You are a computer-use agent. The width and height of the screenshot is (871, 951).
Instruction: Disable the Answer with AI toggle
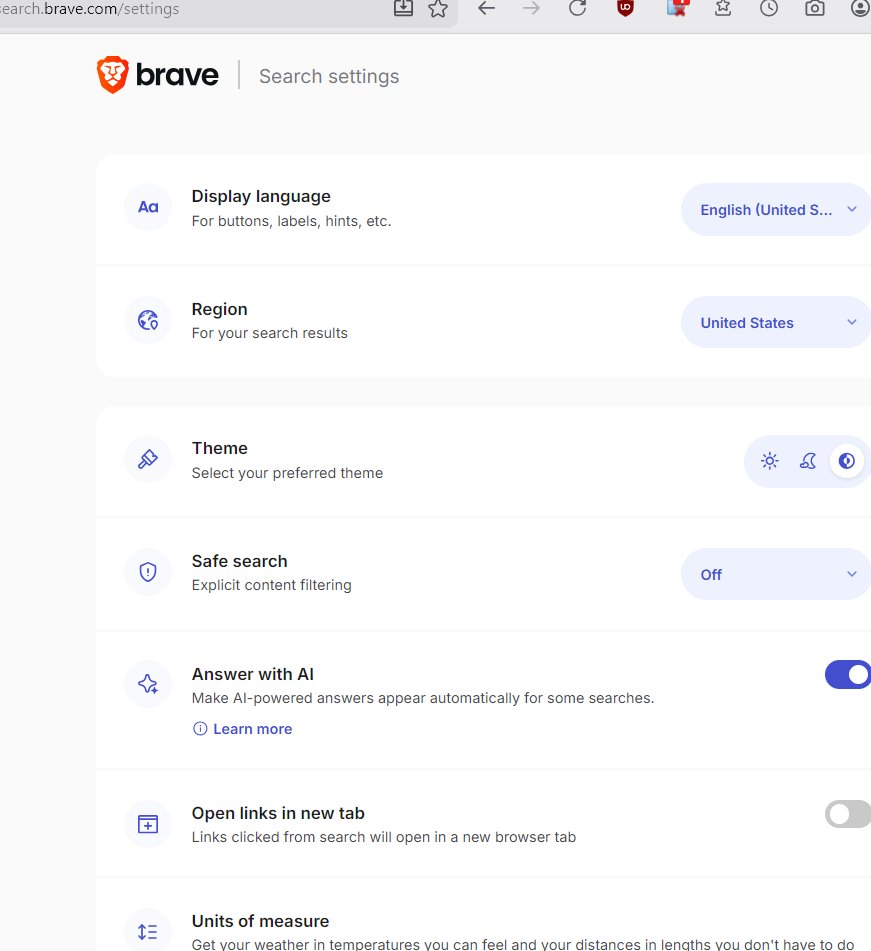848,675
